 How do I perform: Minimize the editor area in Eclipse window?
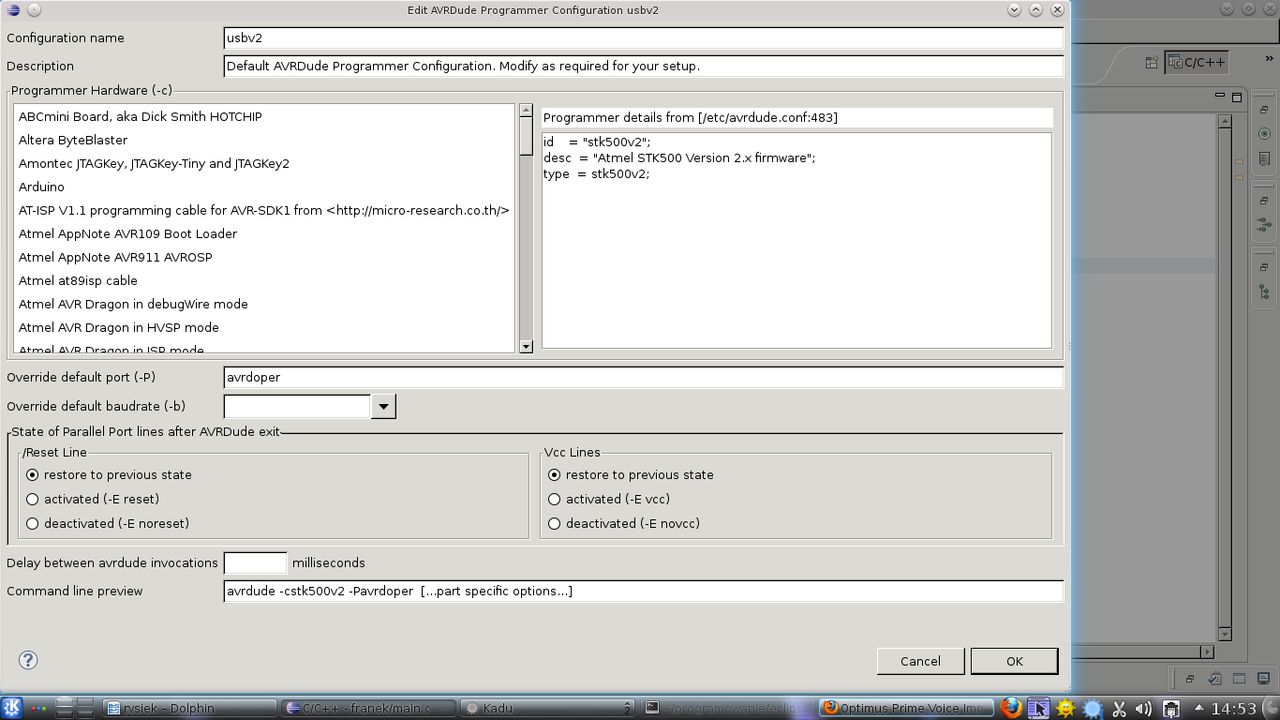(1220, 96)
